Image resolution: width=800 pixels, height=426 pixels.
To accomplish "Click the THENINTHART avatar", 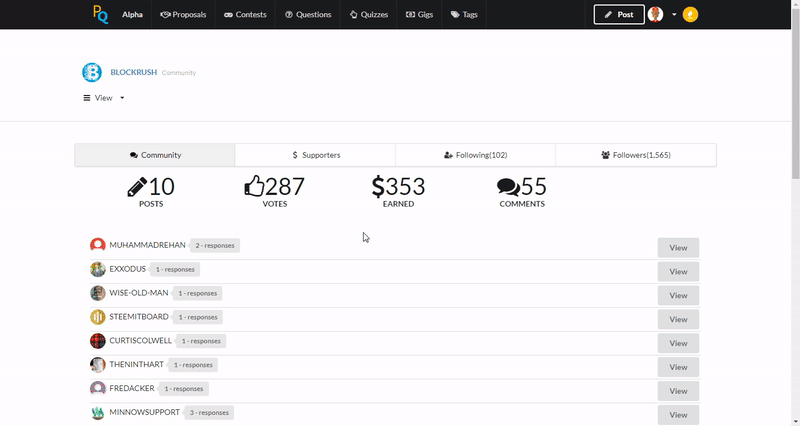I will pos(98,365).
